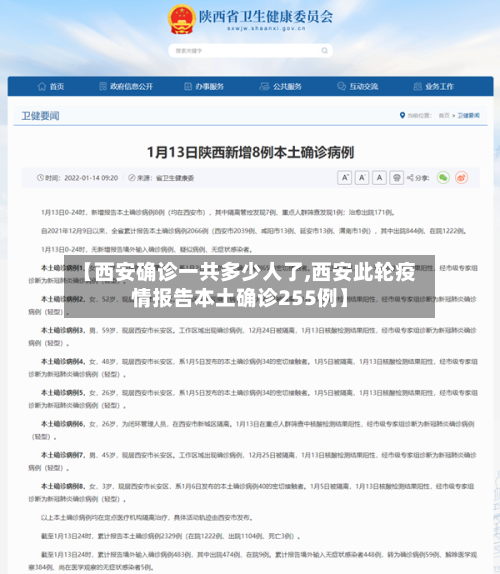Click the 卫健要闻 section heading
The width and height of the screenshot is (500, 574).
pos(40,116)
